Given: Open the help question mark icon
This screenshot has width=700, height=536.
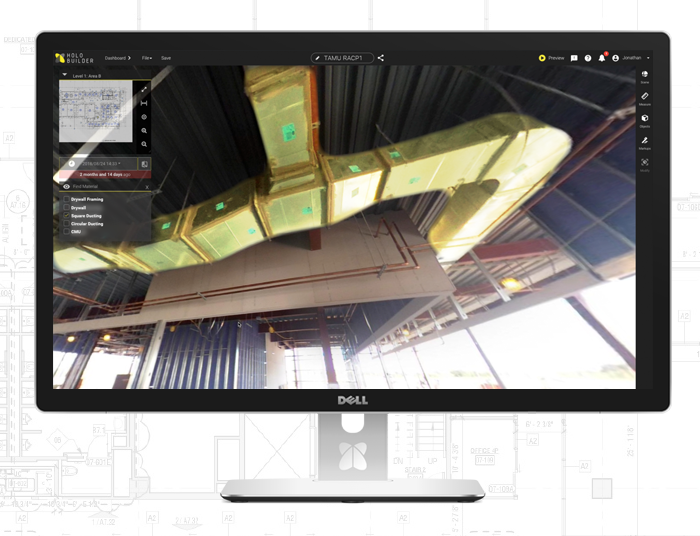Looking at the screenshot, I should (x=588, y=58).
